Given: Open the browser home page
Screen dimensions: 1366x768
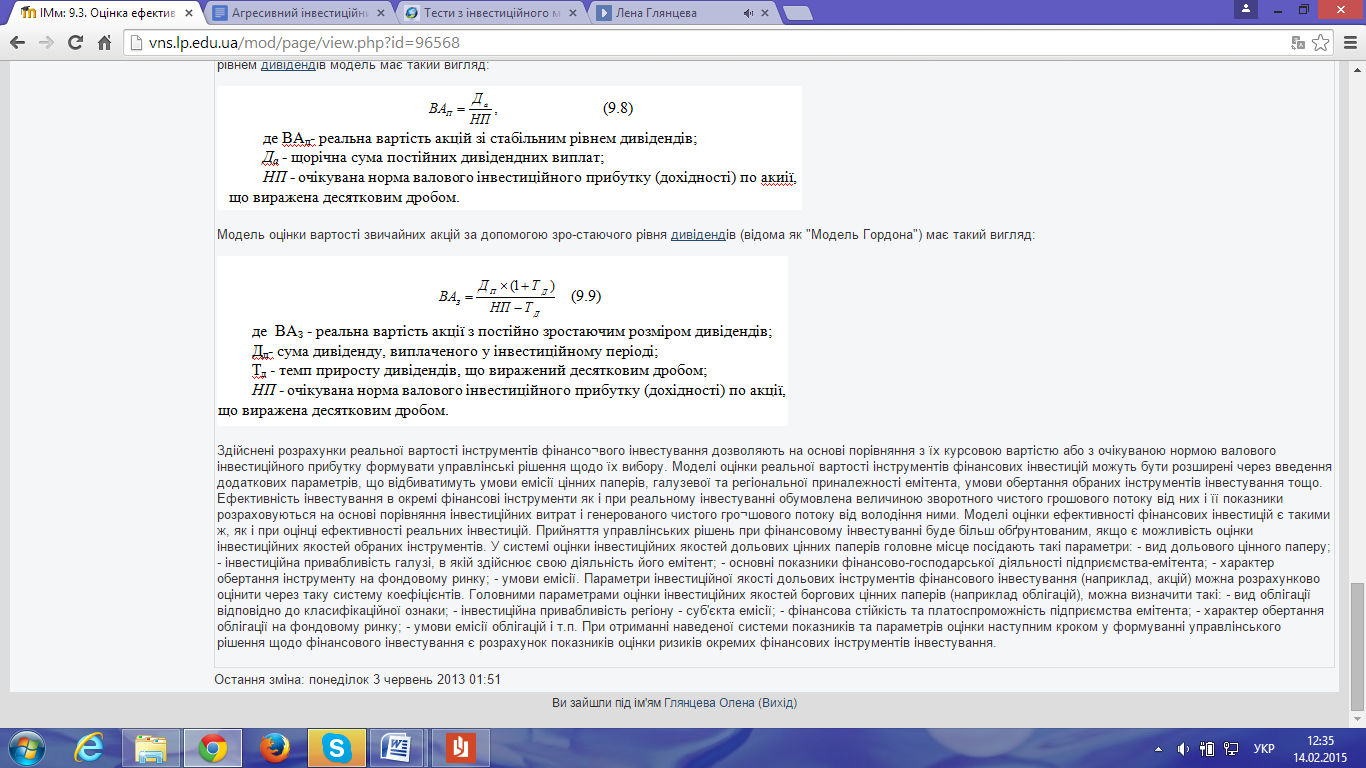Looking at the screenshot, I should tap(104, 43).
